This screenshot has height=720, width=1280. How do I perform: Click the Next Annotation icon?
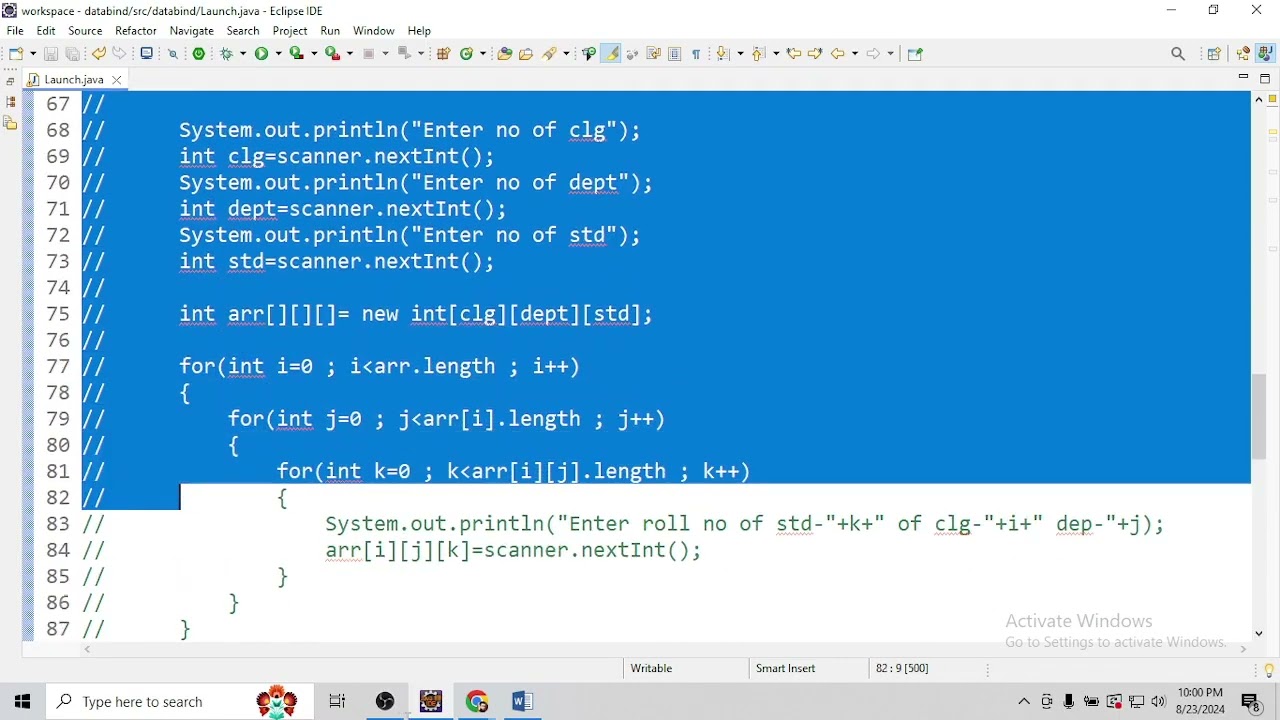tap(725, 54)
